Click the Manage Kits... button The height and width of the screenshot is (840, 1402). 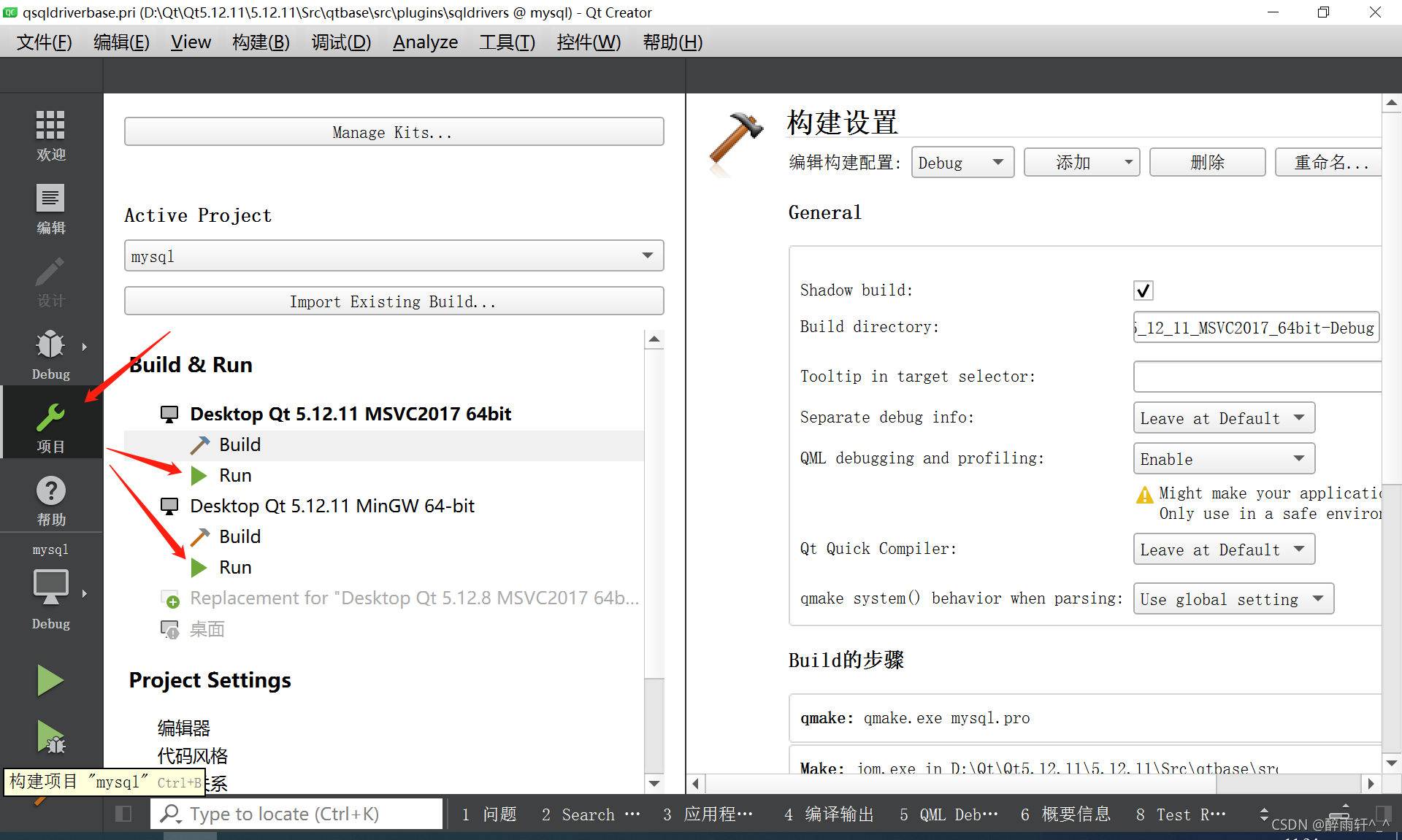[394, 132]
